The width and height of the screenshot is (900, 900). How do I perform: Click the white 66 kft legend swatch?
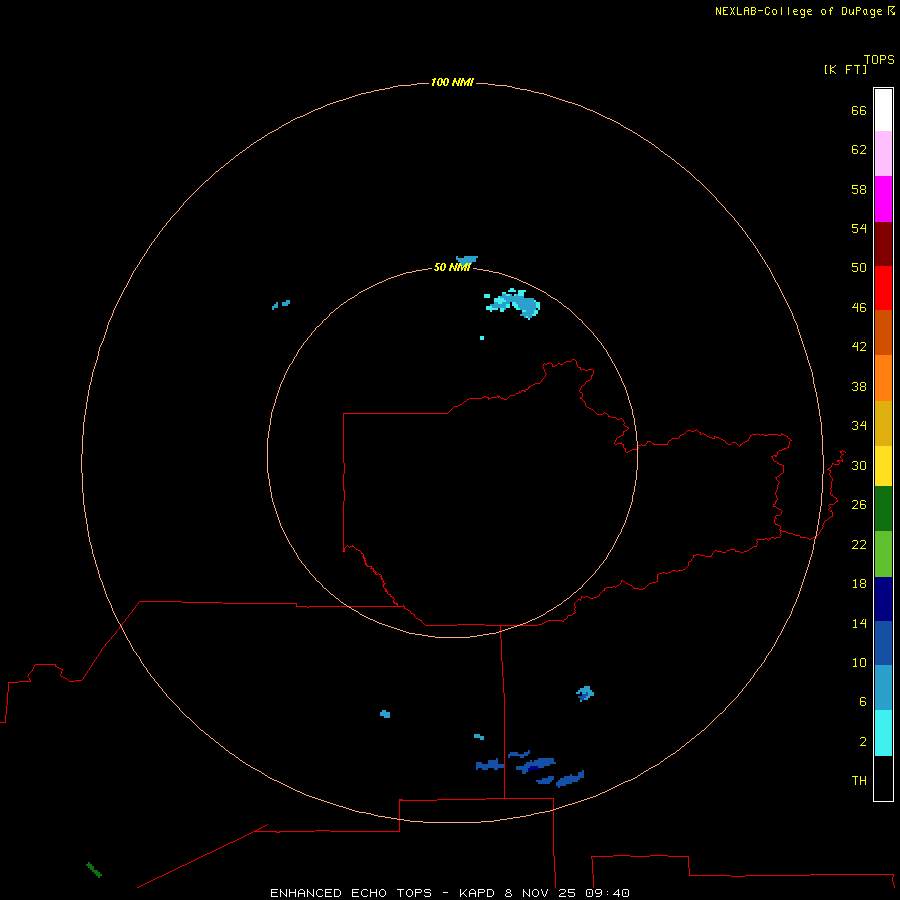click(883, 110)
